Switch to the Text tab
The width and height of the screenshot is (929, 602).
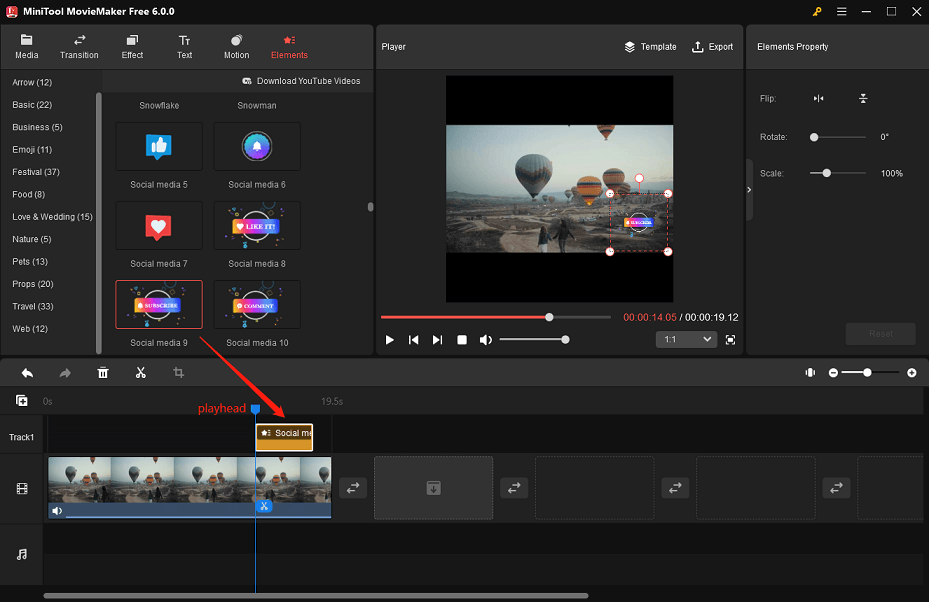tap(184, 46)
